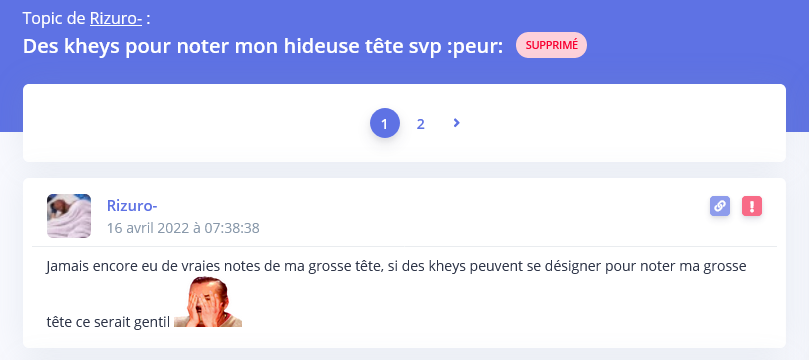This screenshot has height=360, width=809.
Task: Copy the post permalink via chain icon
Action: pos(720,206)
